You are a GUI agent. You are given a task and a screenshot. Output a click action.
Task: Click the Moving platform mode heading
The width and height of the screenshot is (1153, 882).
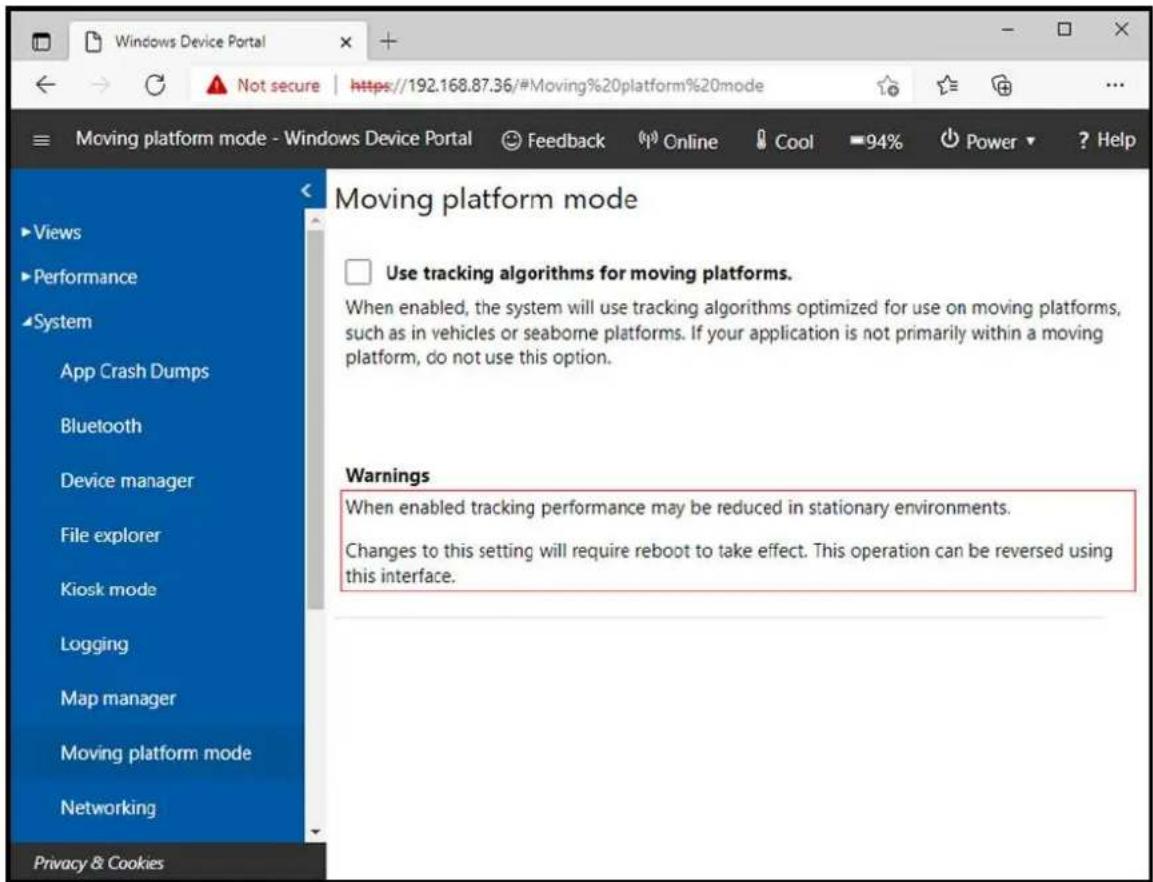click(486, 199)
